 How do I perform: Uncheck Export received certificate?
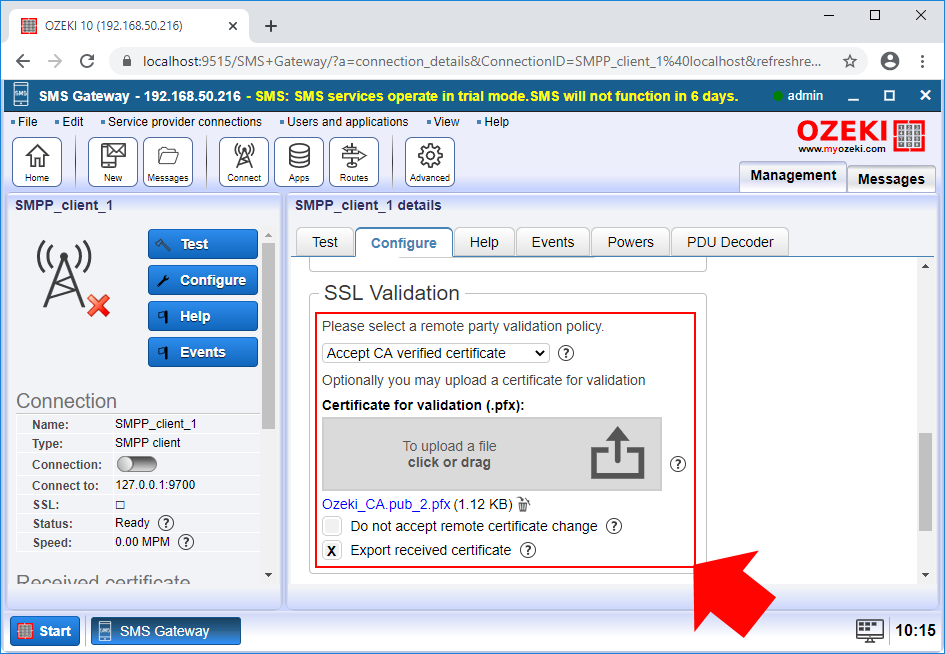(x=332, y=550)
